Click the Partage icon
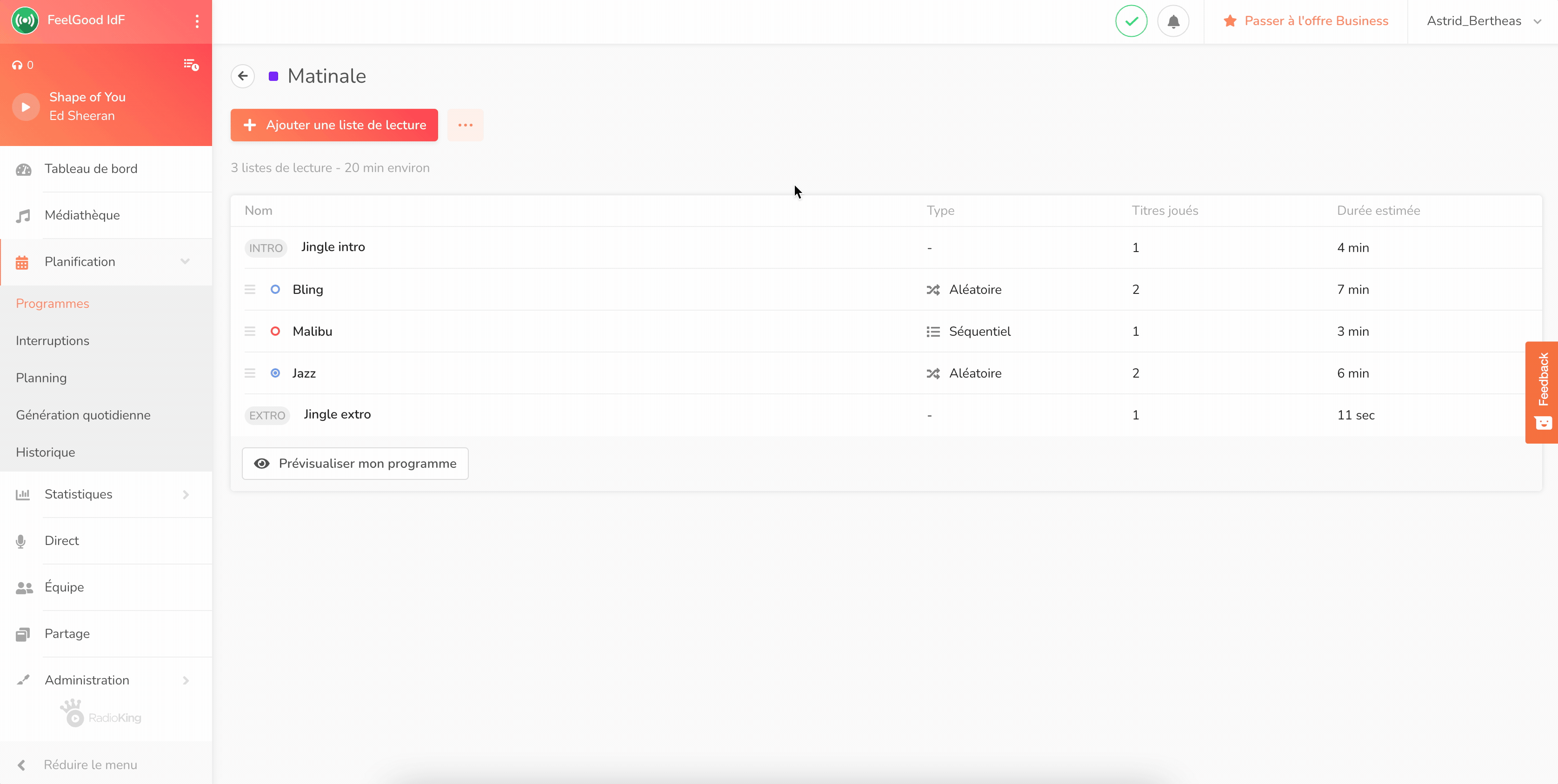Viewport: 1558px width, 784px height. (x=22, y=634)
